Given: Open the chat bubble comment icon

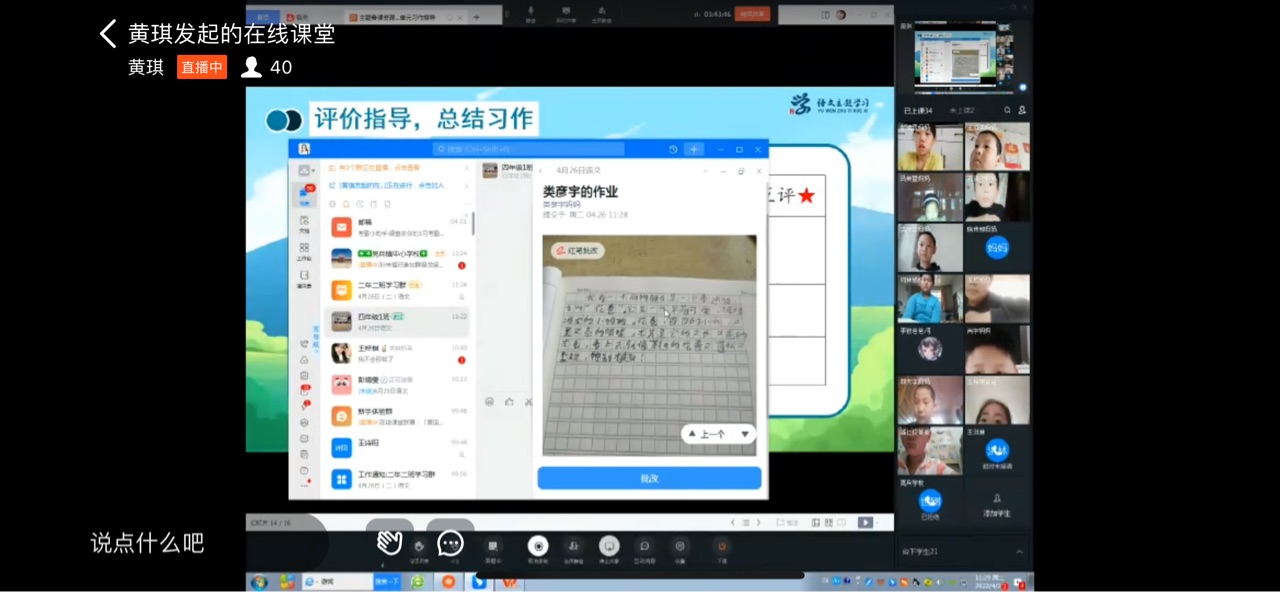Looking at the screenshot, I should pos(451,543).
